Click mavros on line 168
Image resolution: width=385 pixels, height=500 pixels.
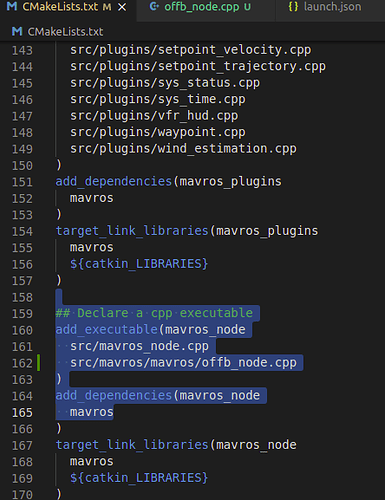(x=92, y=462)
